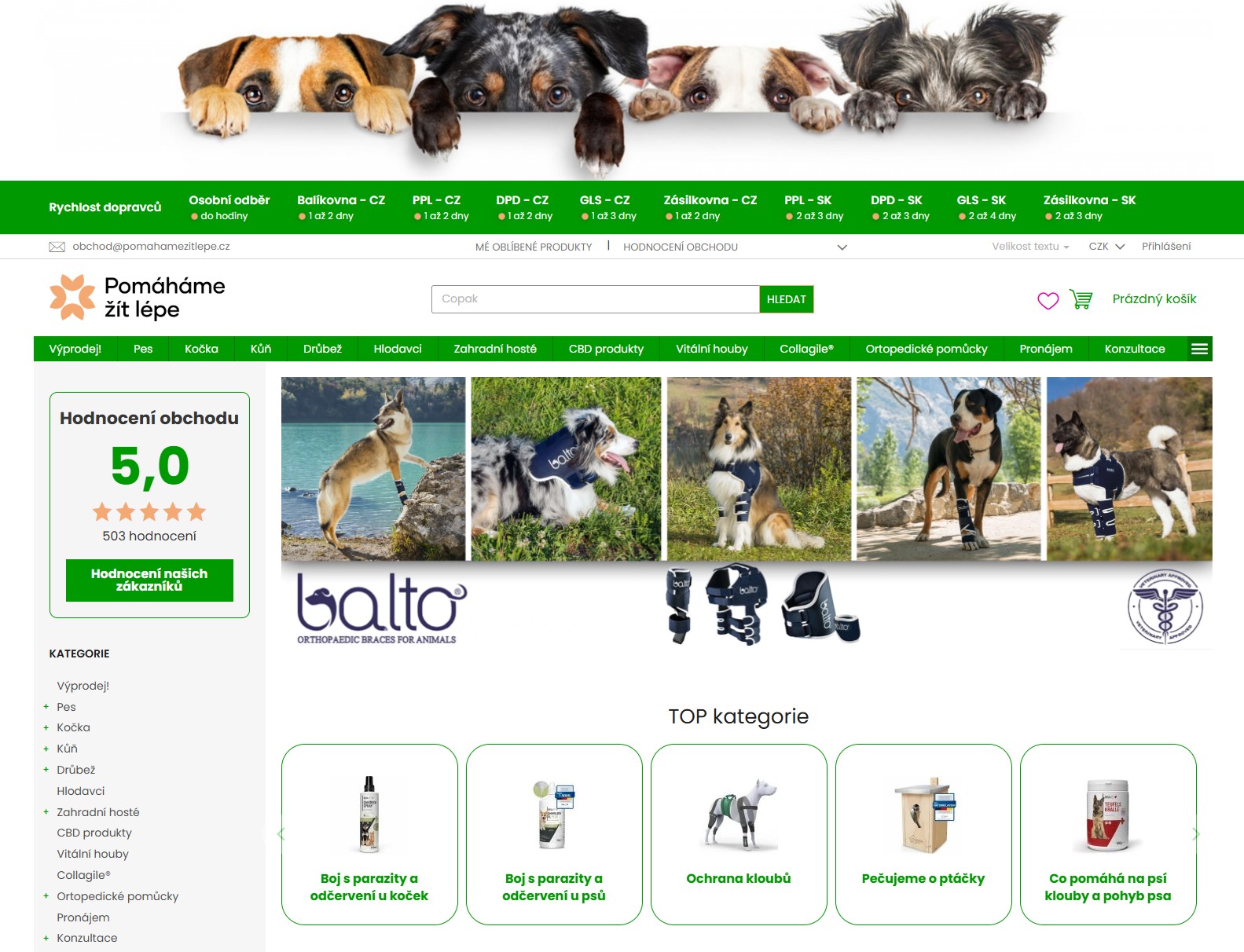Click the carousel right arrow
Viewport: 1244px width, 952px height.
pyautogui.click(x=1196, y=834)
